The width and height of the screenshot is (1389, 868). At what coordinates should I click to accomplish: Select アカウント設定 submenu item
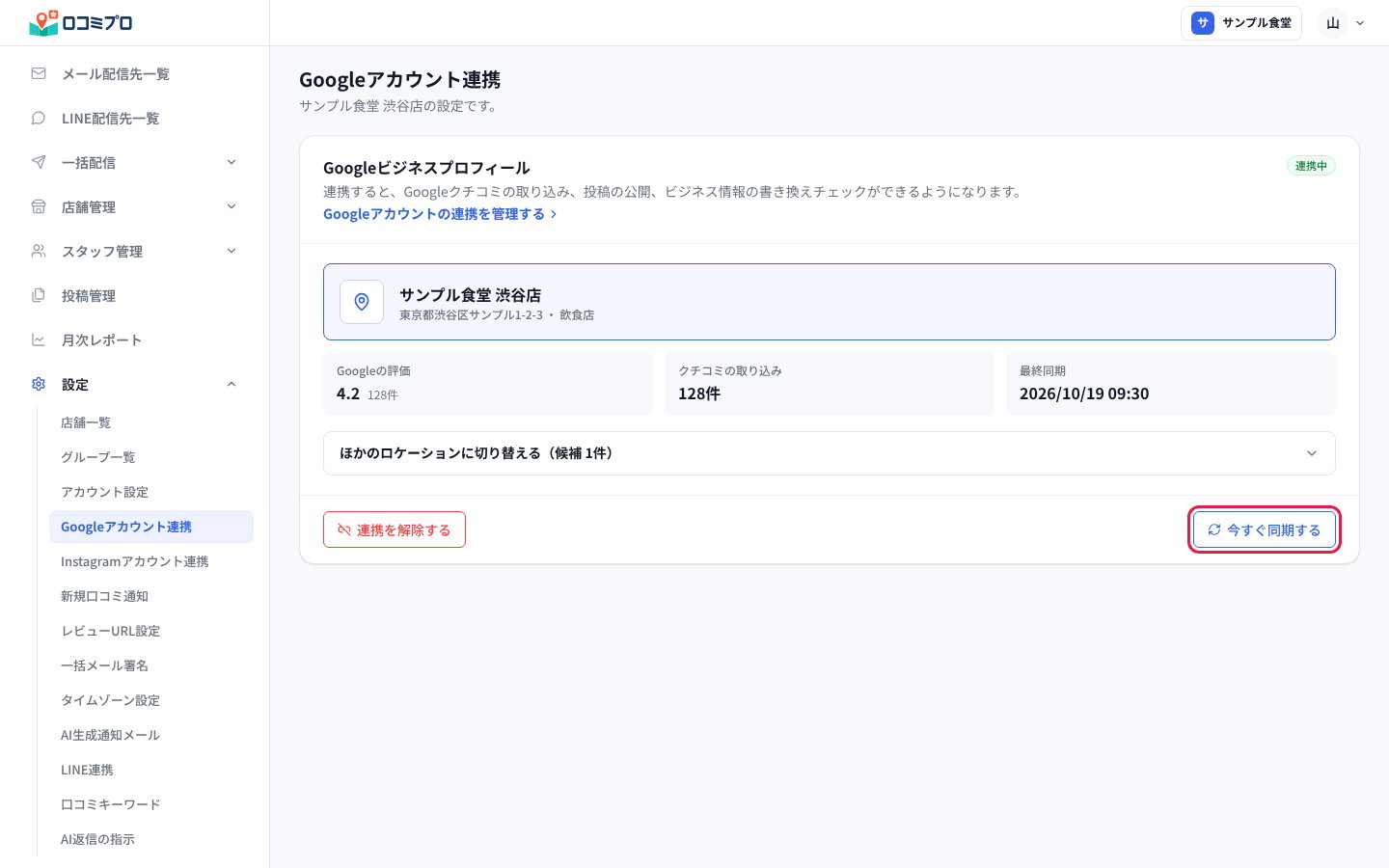click(x=151, y=492)
